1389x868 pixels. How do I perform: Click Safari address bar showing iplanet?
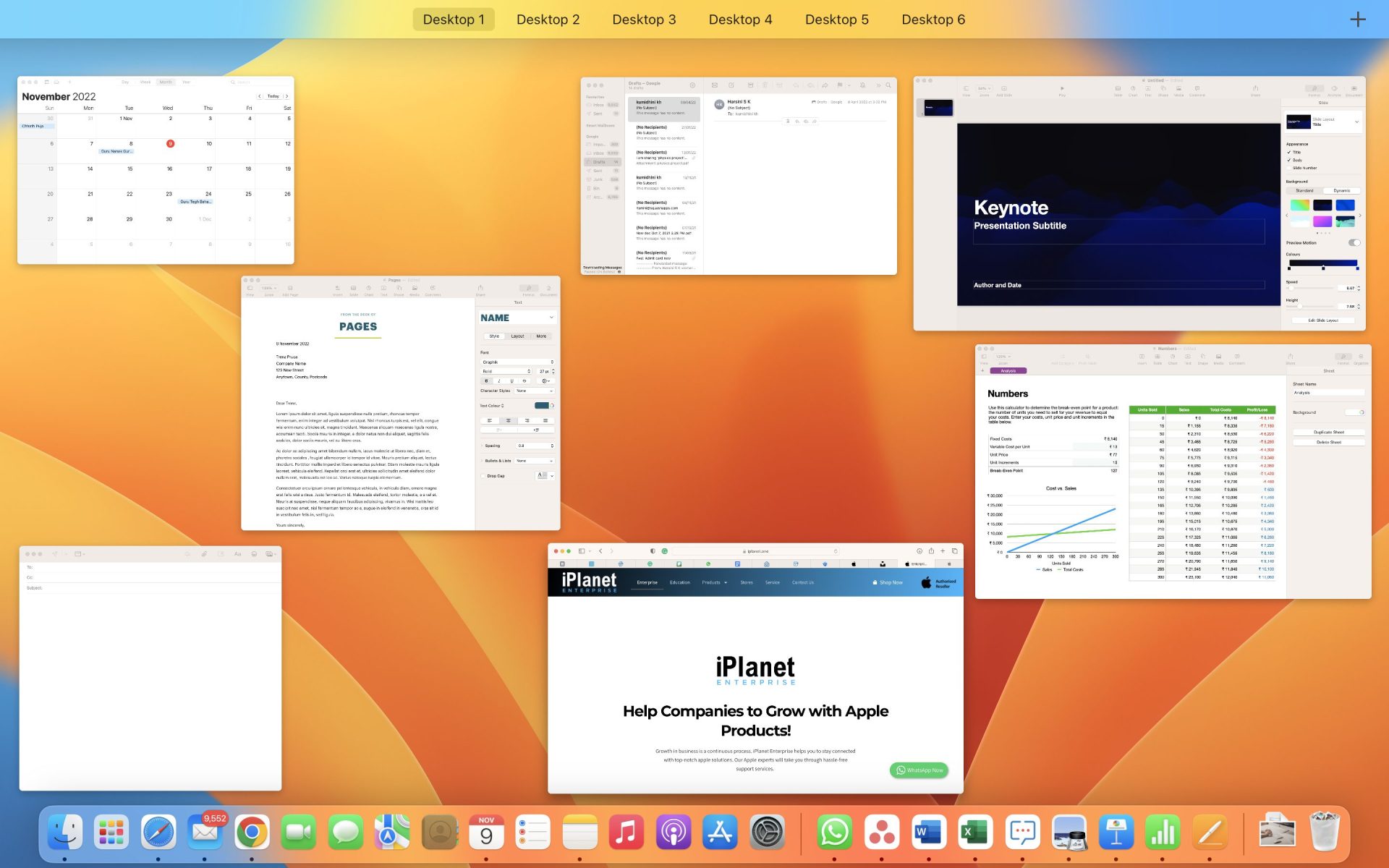point(757,551)
